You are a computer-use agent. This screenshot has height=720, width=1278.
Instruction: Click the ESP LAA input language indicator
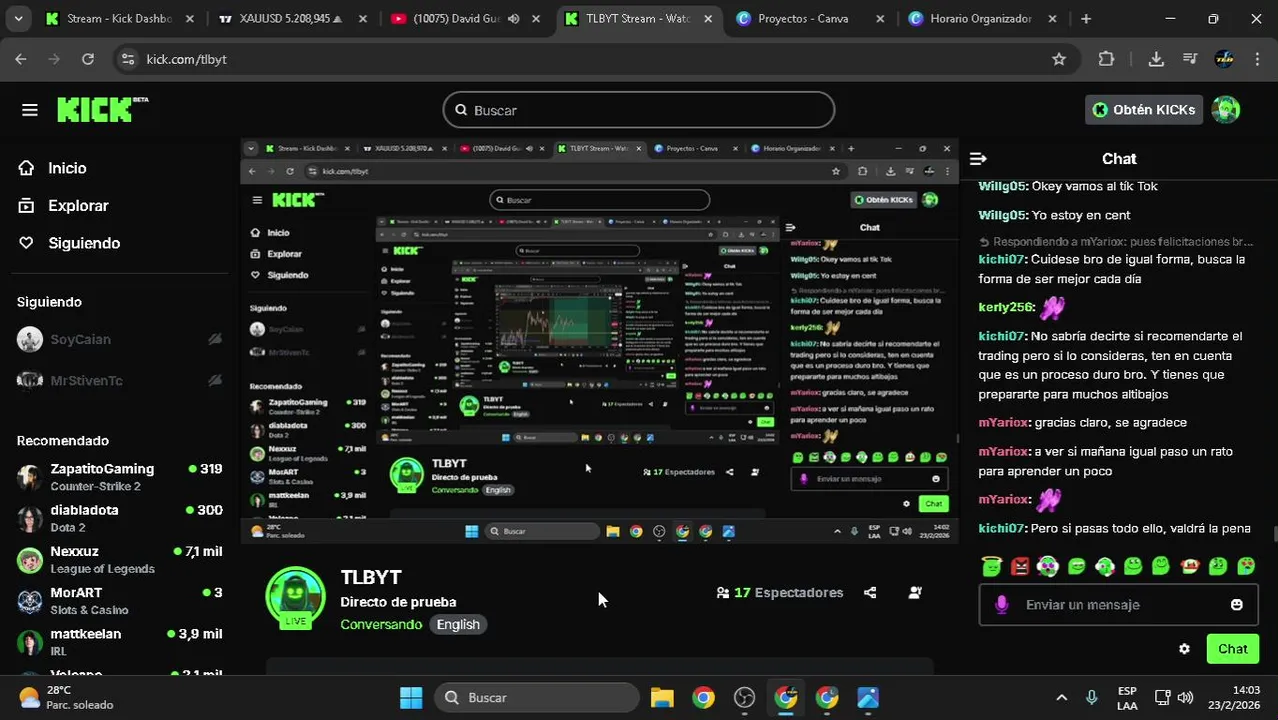pos(1127,698)
